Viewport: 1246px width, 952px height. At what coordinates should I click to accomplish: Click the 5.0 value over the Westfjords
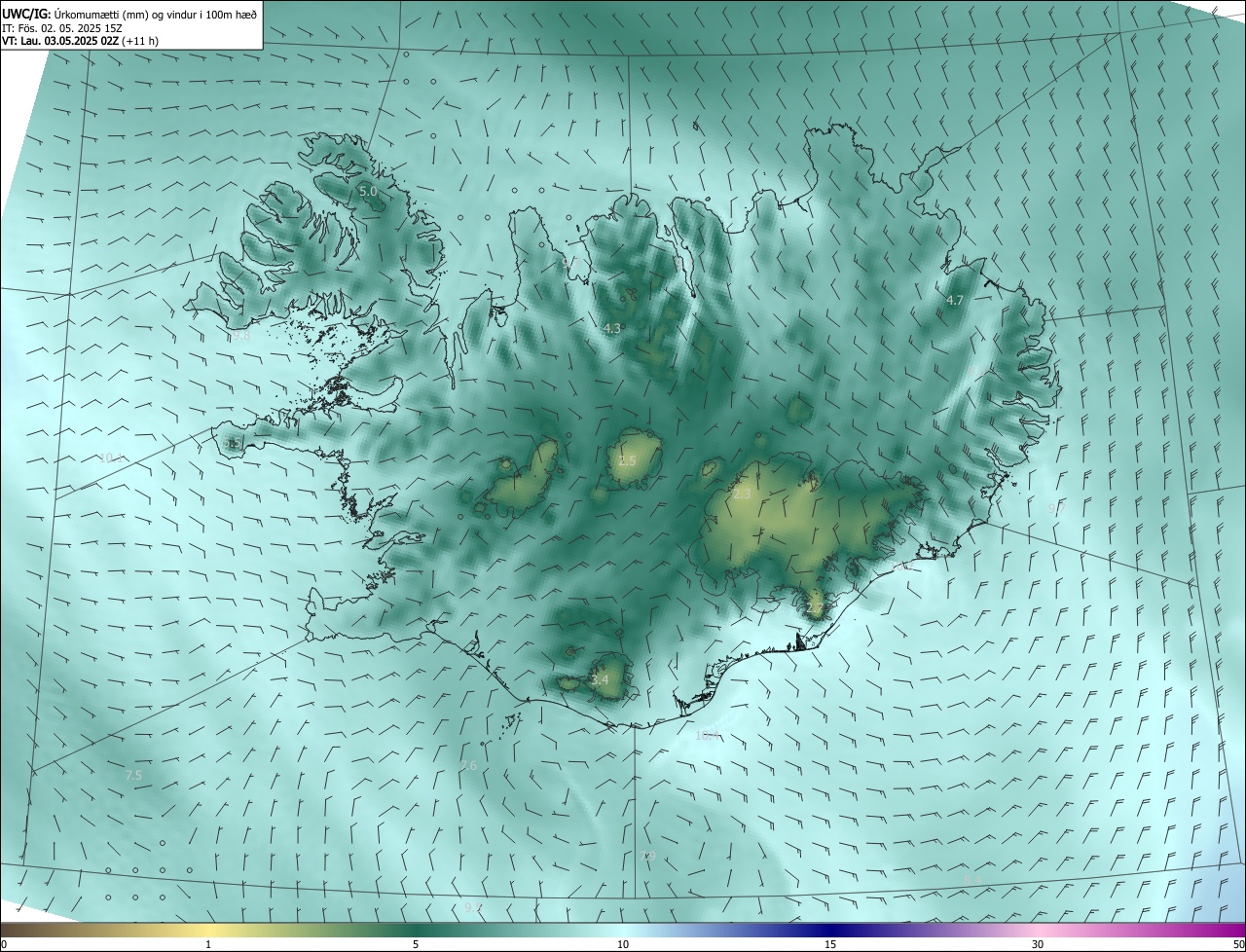(368, 192)
